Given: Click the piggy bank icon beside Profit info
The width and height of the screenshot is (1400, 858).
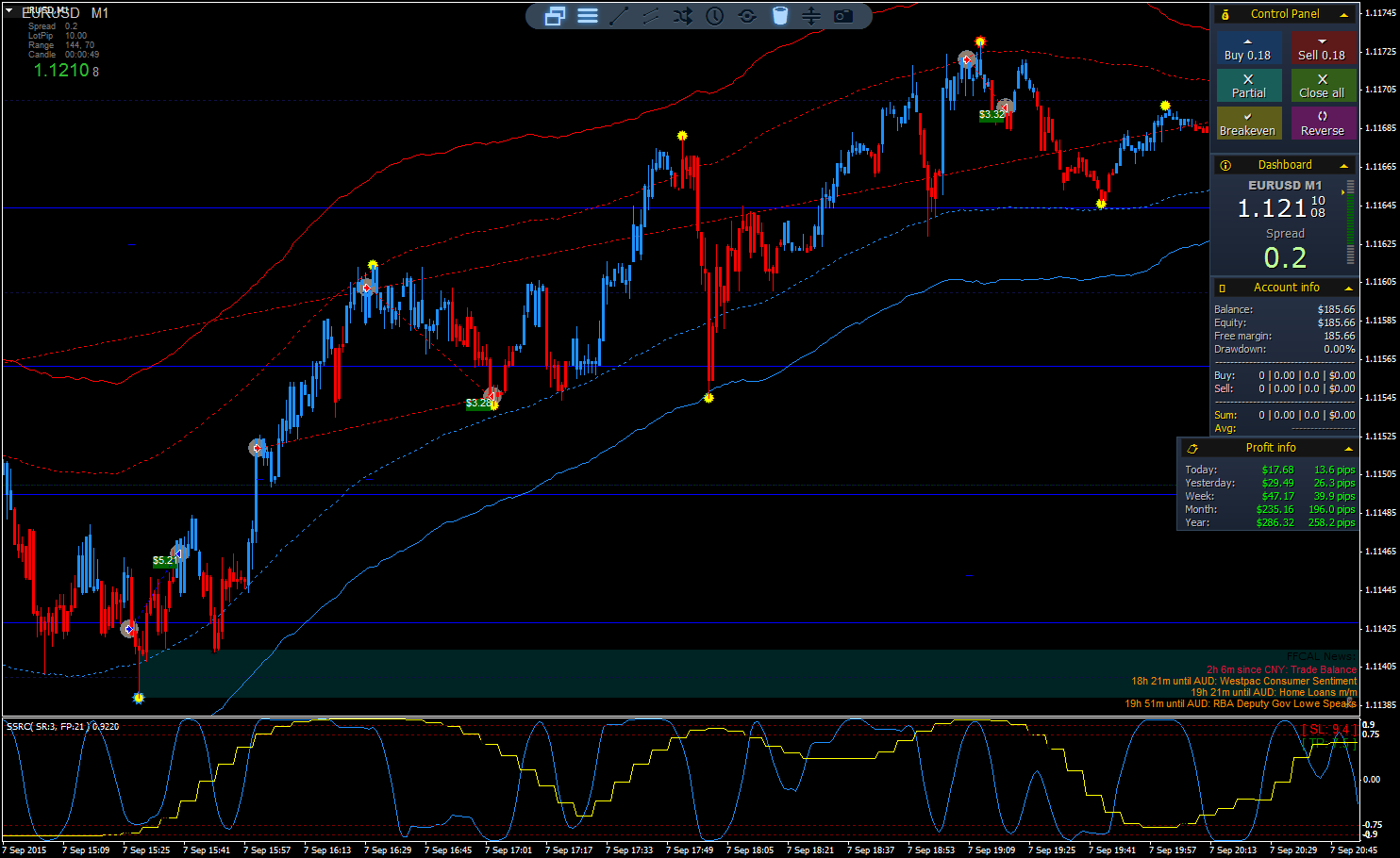Looking at the screenshot, I should 1192,449.
